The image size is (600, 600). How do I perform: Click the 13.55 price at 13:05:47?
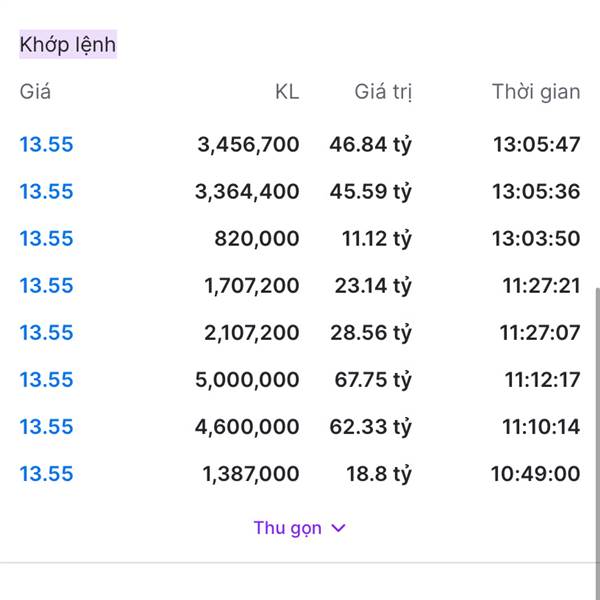[46, 144]
